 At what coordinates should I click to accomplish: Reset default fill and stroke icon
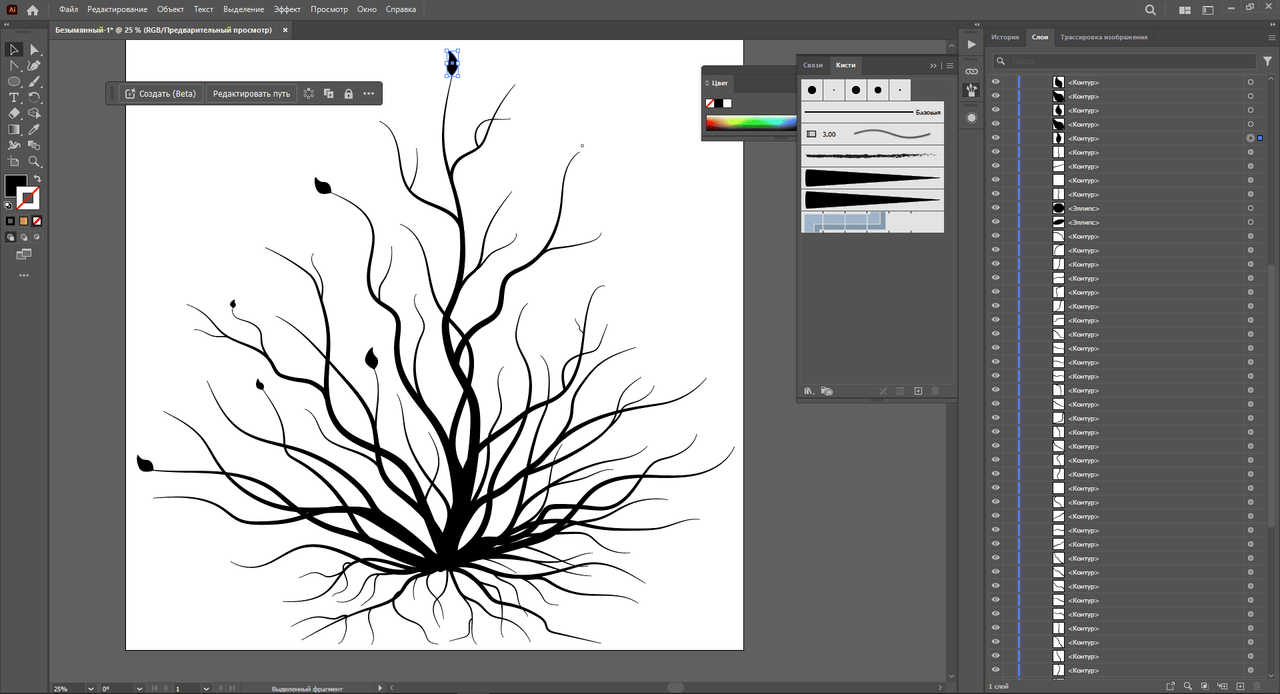(9, 205)
